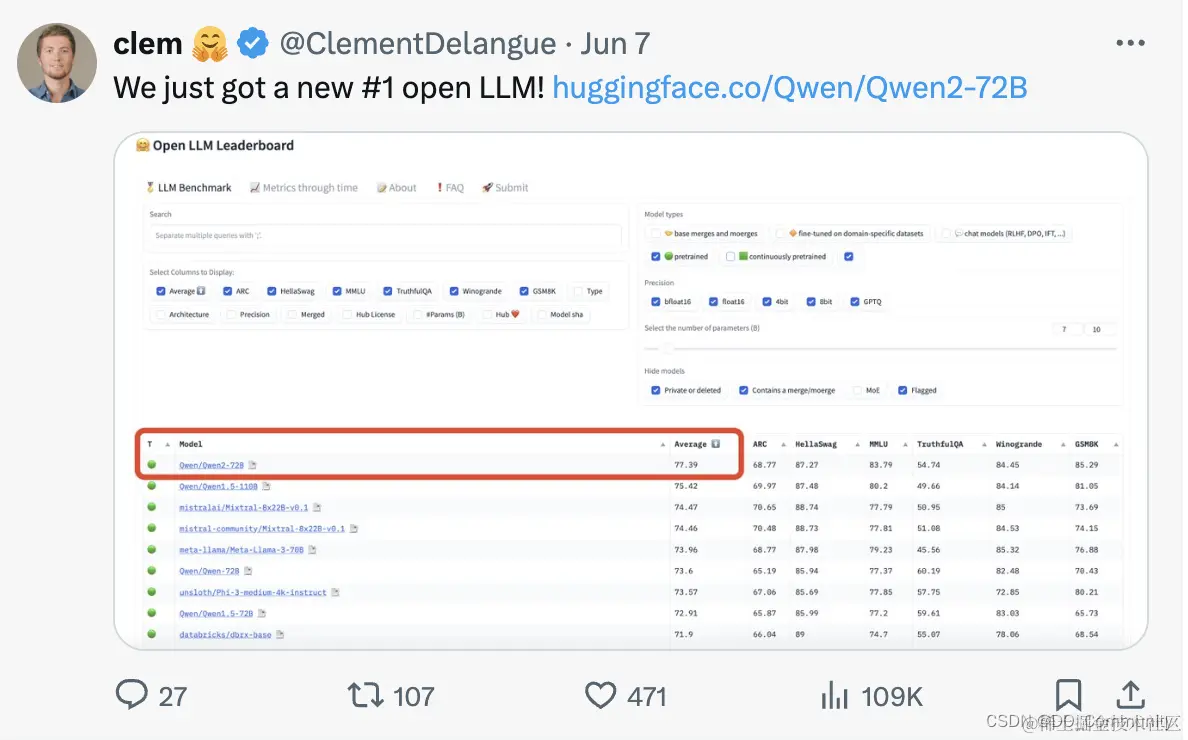Viewport: 1188px width, 740px height.
Task: Open the Qwen/Qwen2-72B model link
Action: 211,465
